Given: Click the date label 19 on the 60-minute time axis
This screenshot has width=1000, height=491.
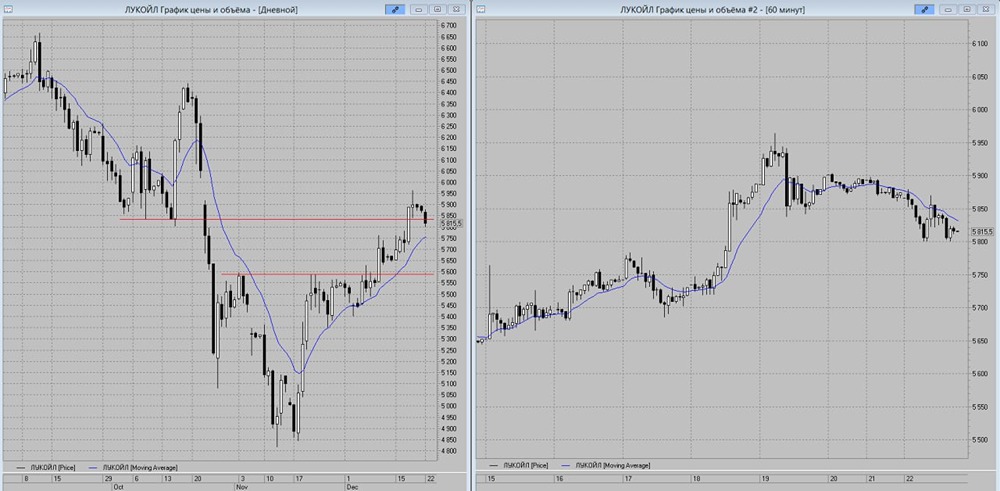Looking at the screenshot, I should click(x=765, y=478).
